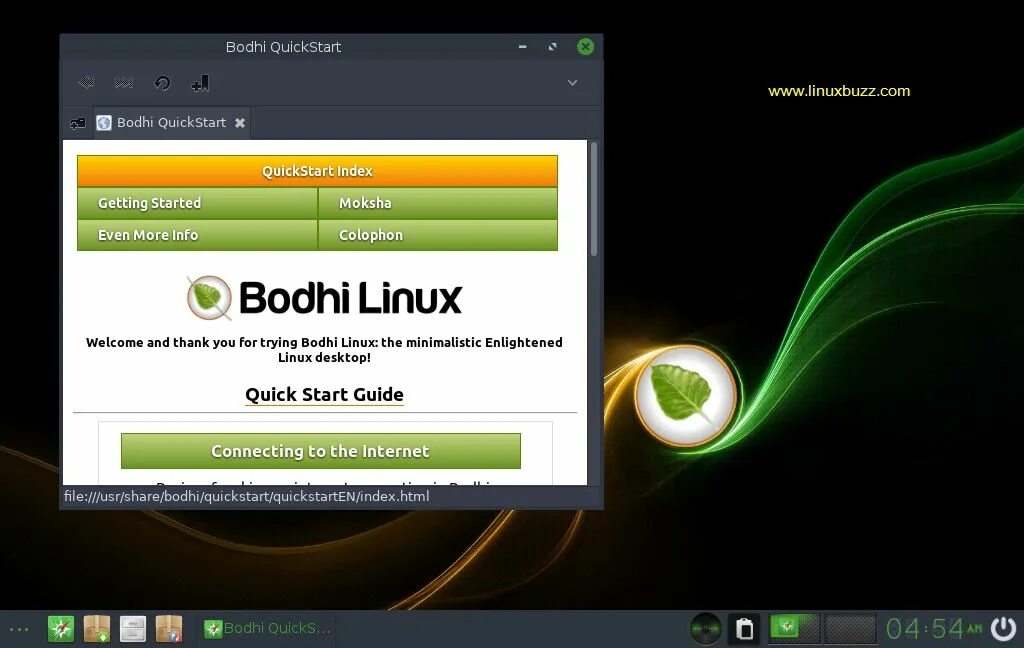1024x648 pixels.
Task: Close the Bodhi QuickStart tab
Action: 240,123
